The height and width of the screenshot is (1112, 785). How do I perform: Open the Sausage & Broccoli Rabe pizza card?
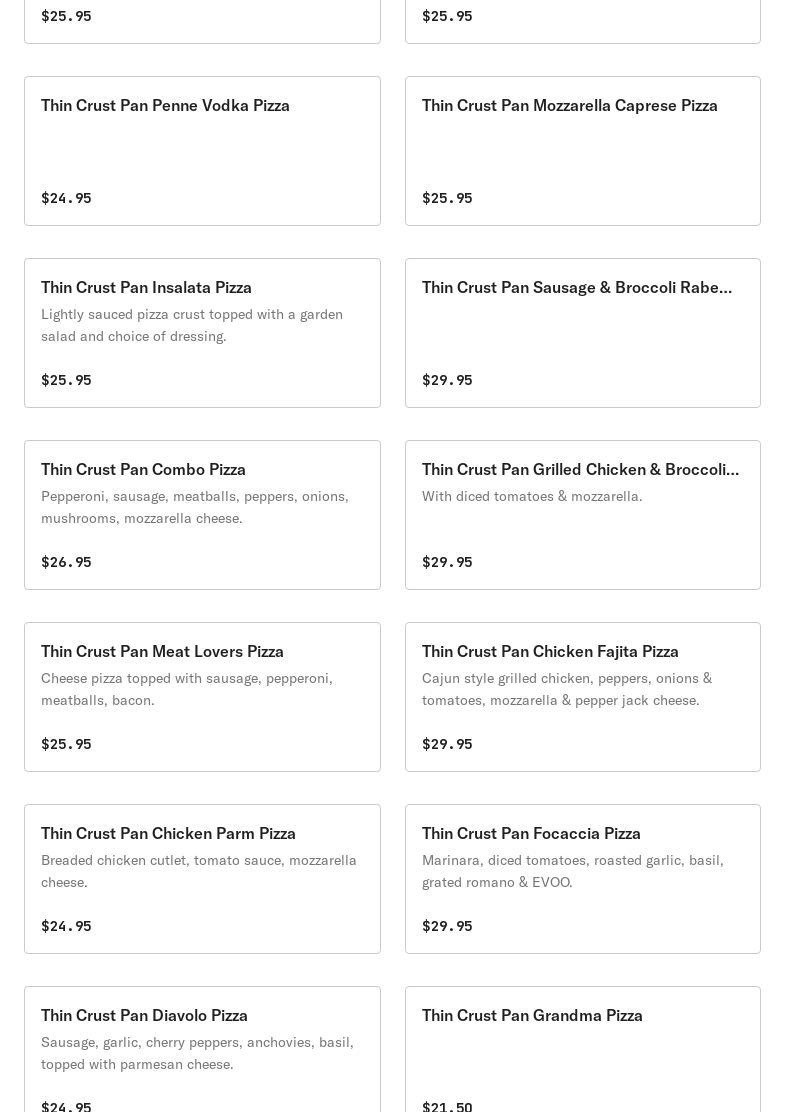(x=576, y=288)
